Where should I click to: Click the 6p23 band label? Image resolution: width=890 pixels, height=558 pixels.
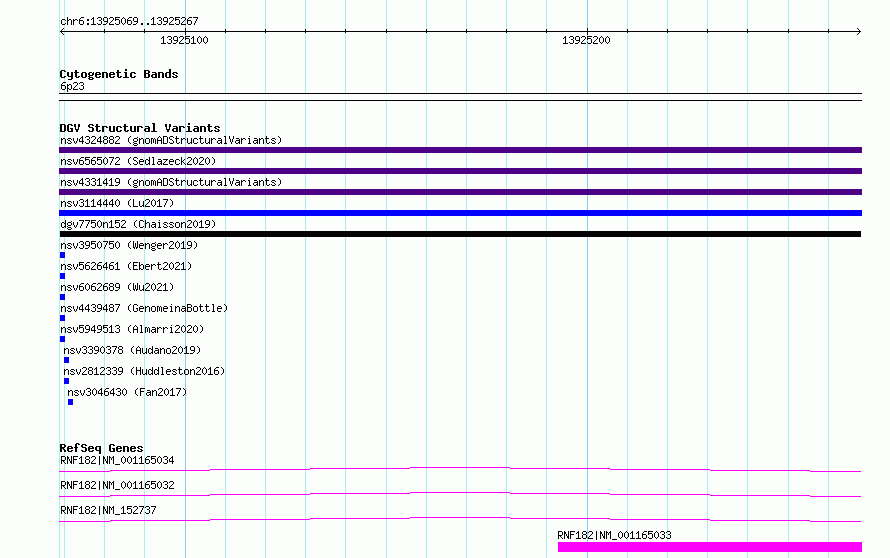pos(72,86)
